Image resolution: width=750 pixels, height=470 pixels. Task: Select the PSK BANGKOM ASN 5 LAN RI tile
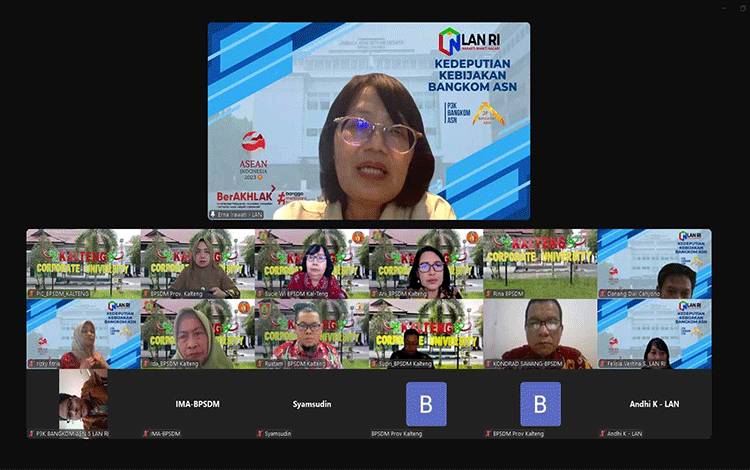click(x=83, y=404)
